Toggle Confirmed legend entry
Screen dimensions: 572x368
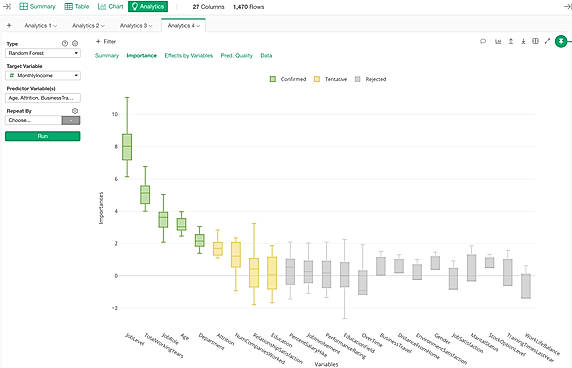pyautogui.click(x=288, y=79)
